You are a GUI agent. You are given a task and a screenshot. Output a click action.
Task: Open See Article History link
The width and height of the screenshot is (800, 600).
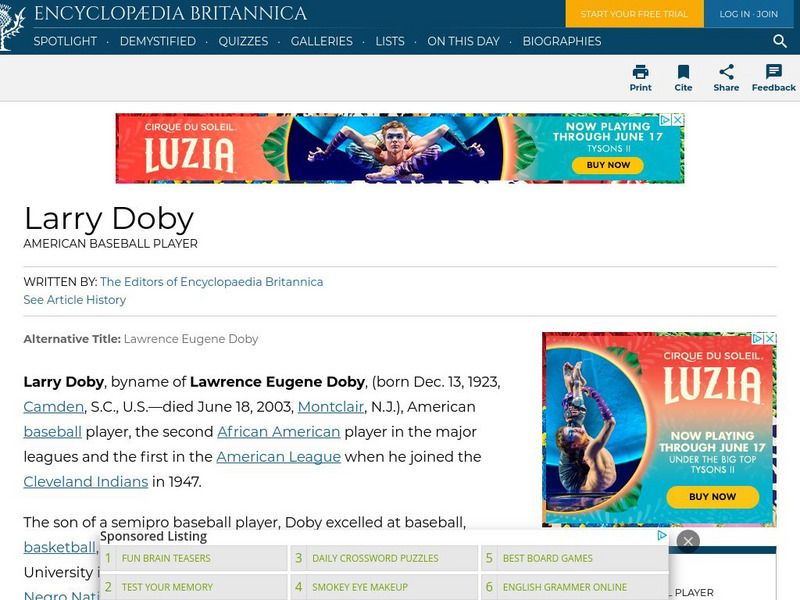point(74,300)
